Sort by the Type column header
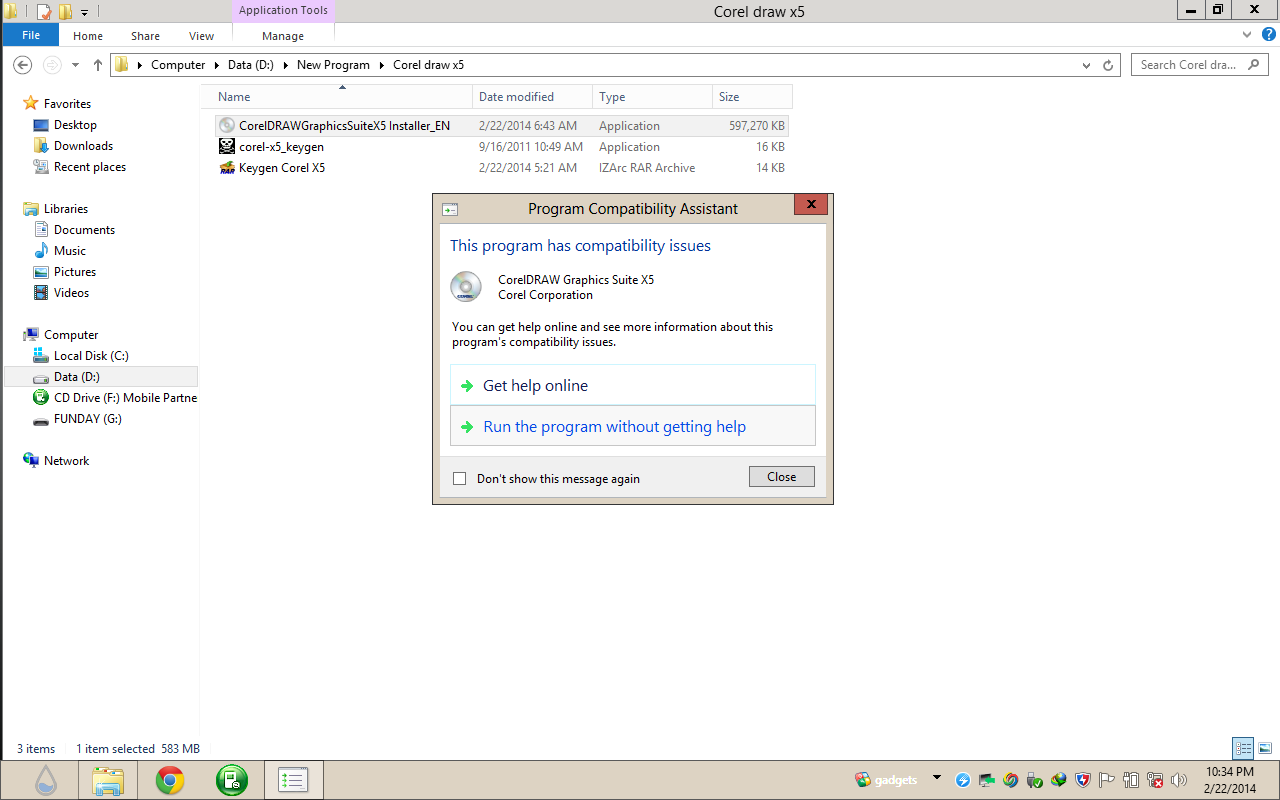The image size is (1280, 800). click(x=652, y=97)
